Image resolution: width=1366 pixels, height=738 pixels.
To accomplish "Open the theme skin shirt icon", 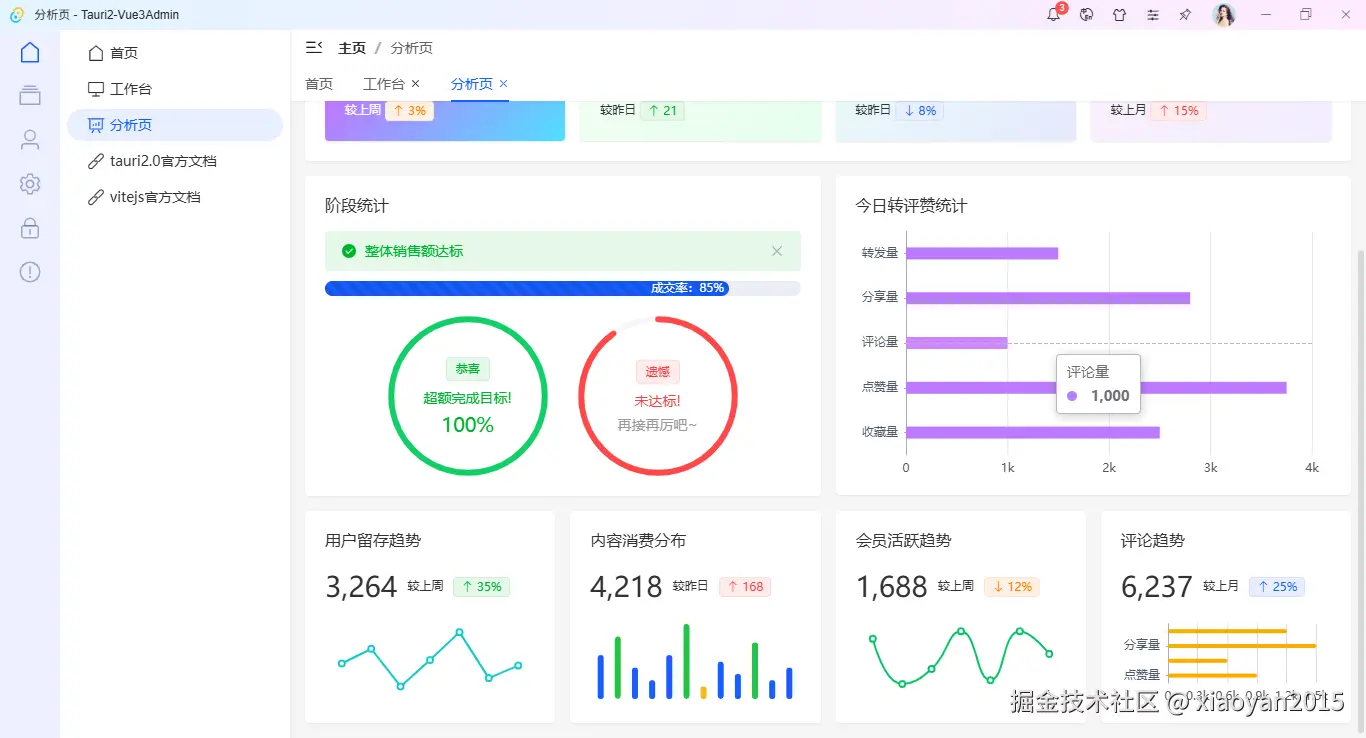I will [1120, 15].
